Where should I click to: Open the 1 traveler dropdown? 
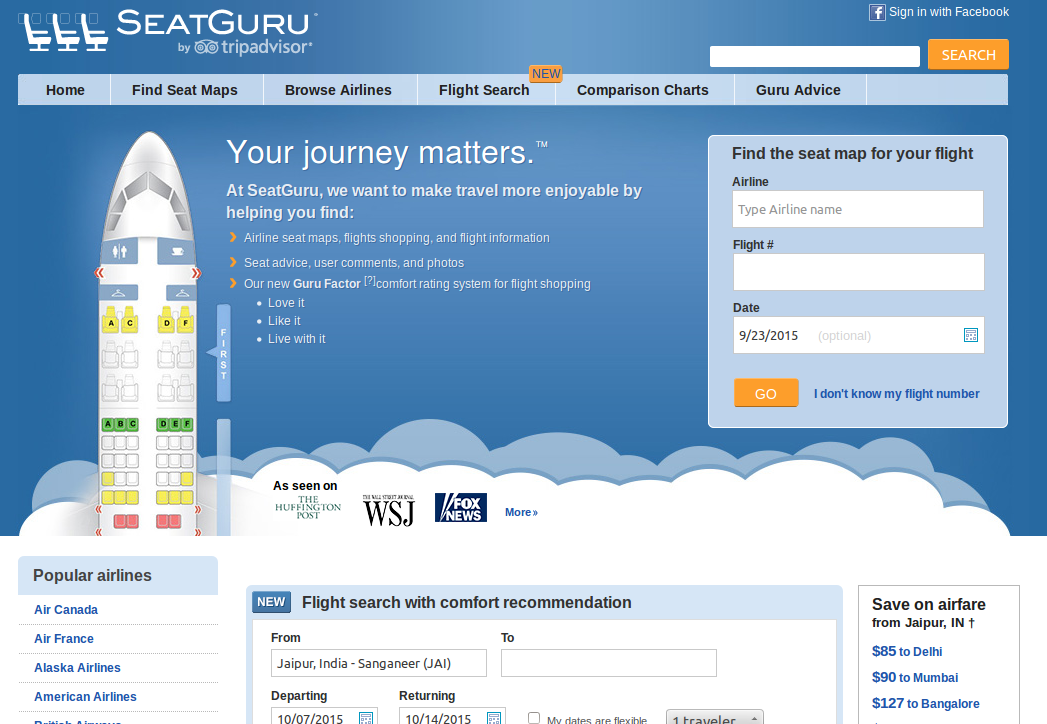(714, 717)
